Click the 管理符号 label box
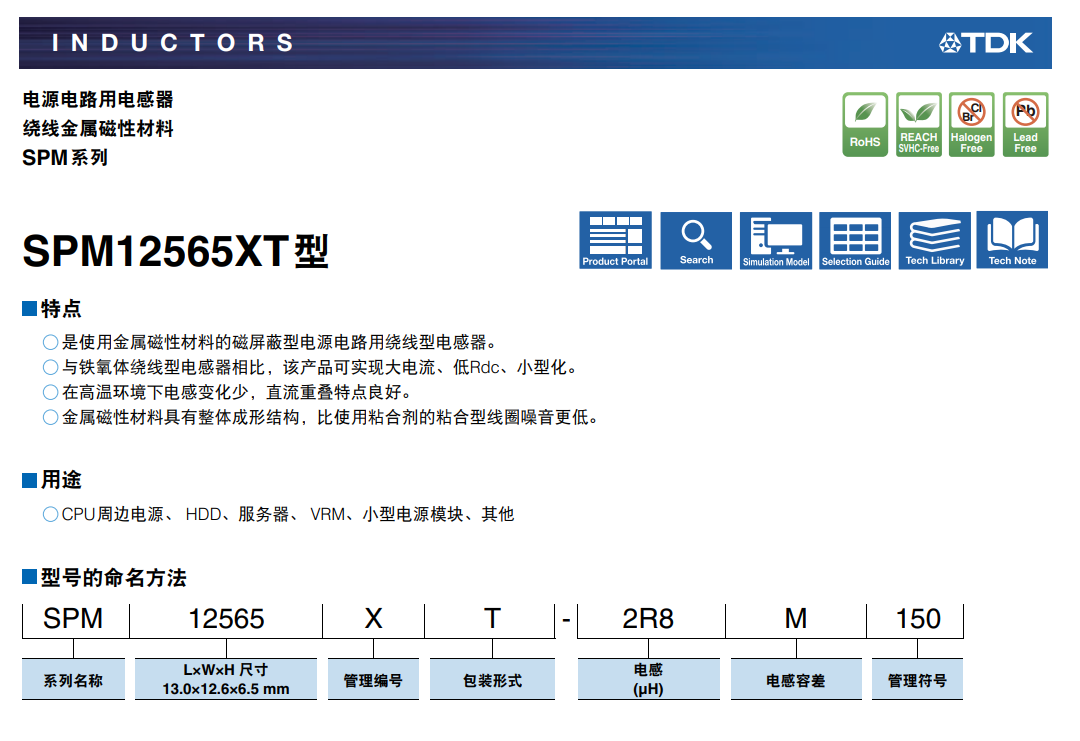This screenshot has width=1080, height=741. 917,679
